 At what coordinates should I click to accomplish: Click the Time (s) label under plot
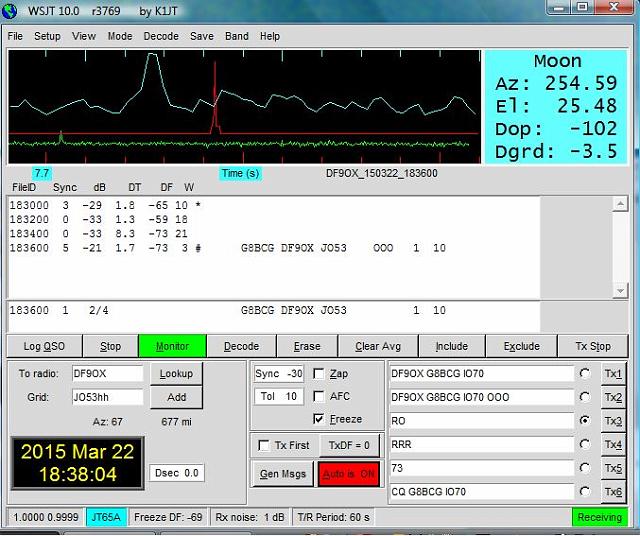click(x=240, y=173)
